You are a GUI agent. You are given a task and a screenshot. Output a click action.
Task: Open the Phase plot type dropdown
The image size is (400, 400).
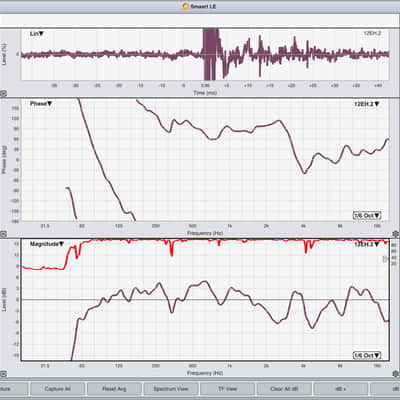coord(41,104)
